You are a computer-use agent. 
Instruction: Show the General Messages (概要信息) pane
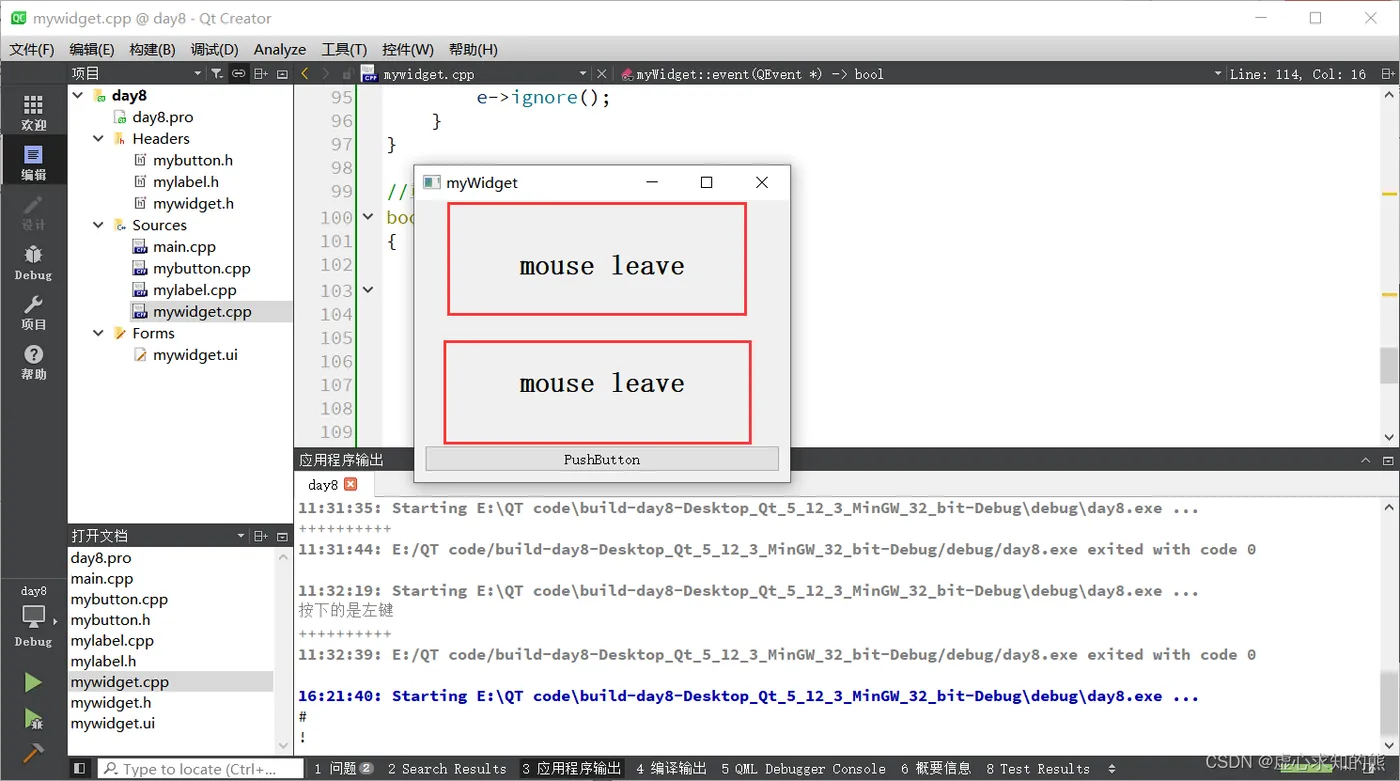tap(935, 768)
